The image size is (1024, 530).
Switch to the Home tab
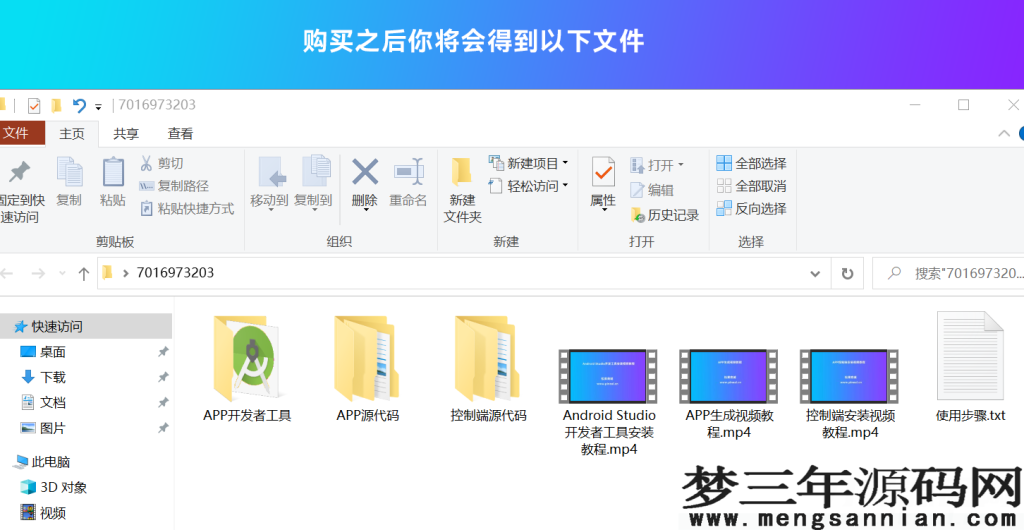(72, 134)
